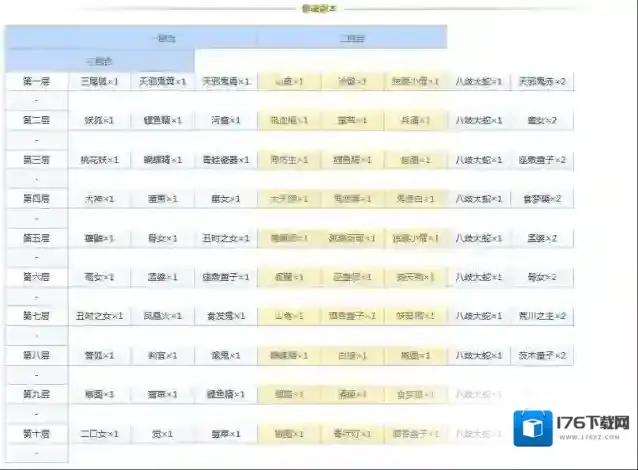Click the 第十层 row label

(36, 434)
